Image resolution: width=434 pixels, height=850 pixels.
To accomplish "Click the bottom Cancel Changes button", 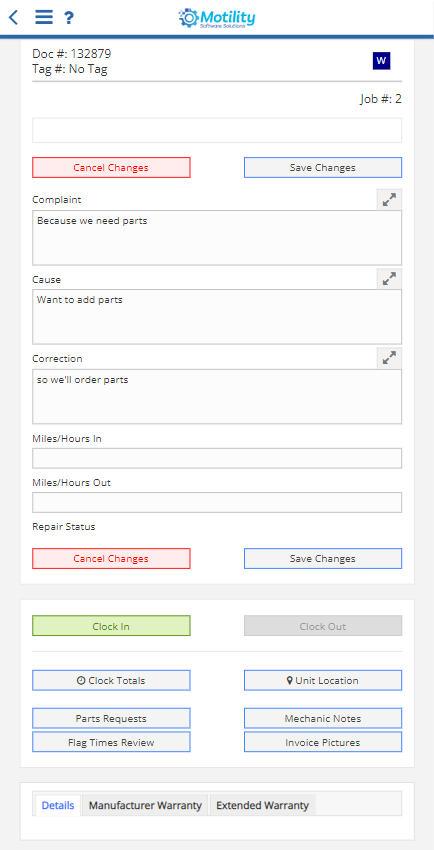I will coord(111,558).
